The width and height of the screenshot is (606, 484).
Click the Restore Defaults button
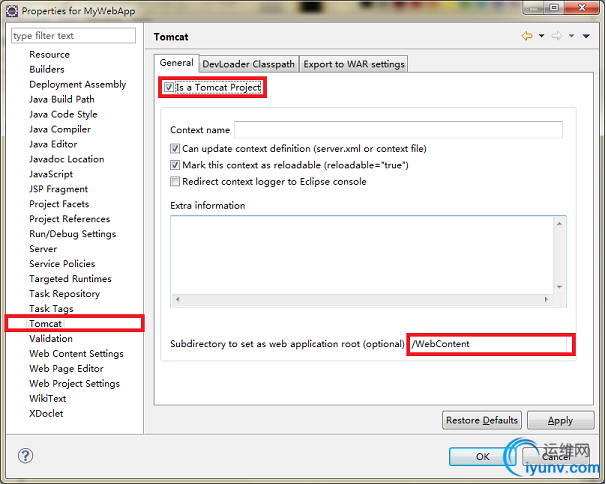tap(482, 420)
